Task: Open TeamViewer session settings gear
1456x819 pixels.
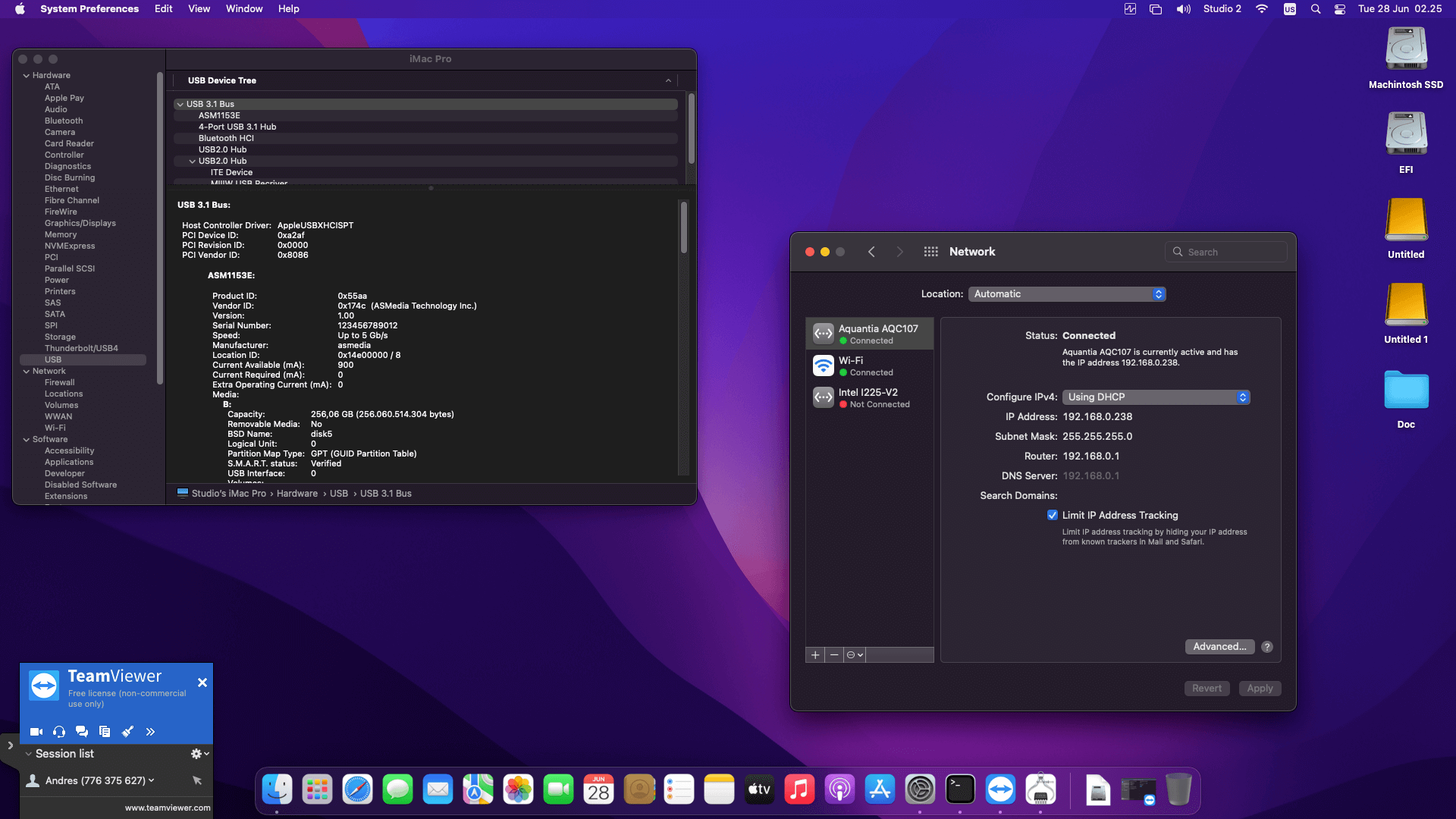Action: coord(199,754)
